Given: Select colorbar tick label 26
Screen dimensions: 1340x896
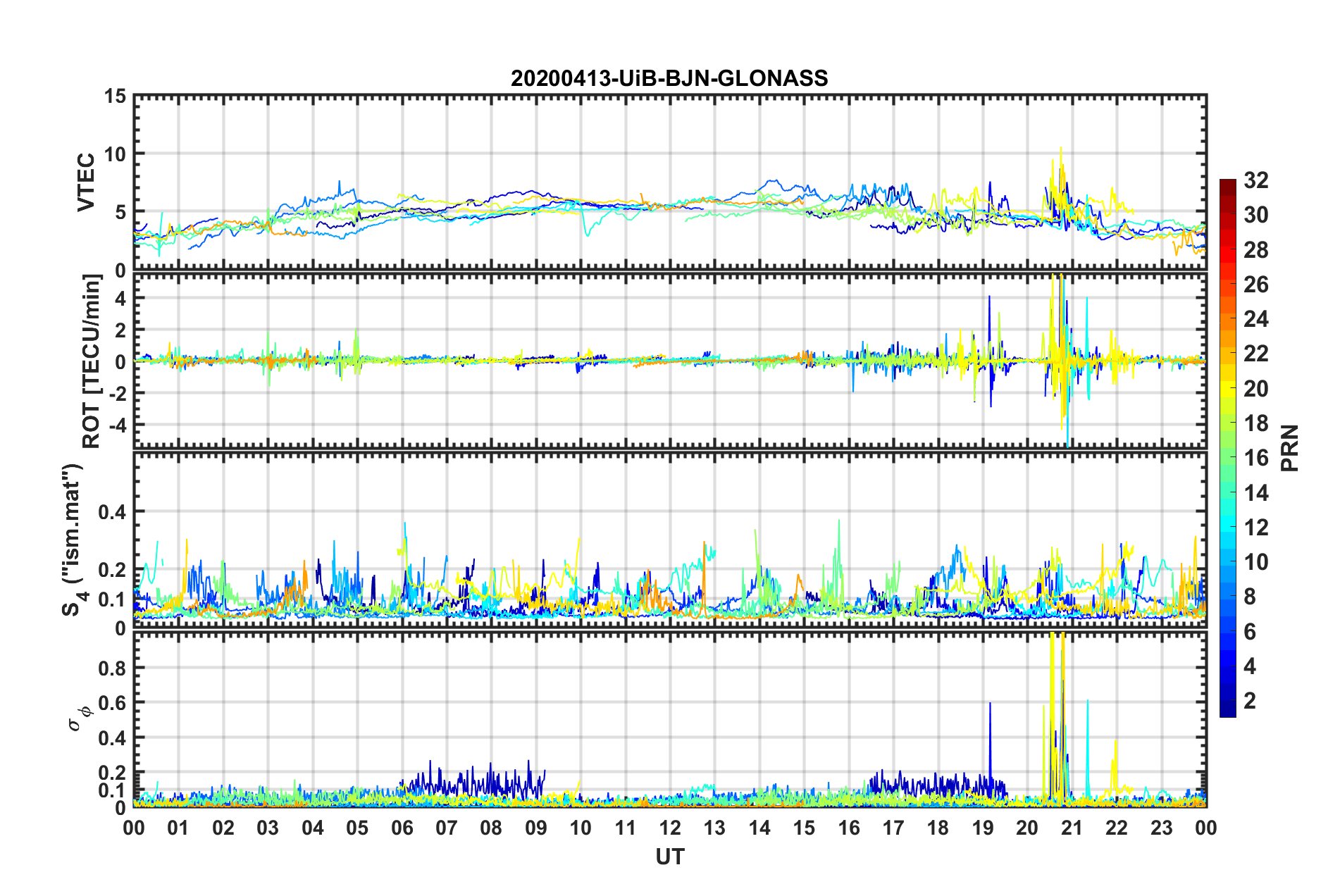Looking at the screenshot, I should [1255, 285].
